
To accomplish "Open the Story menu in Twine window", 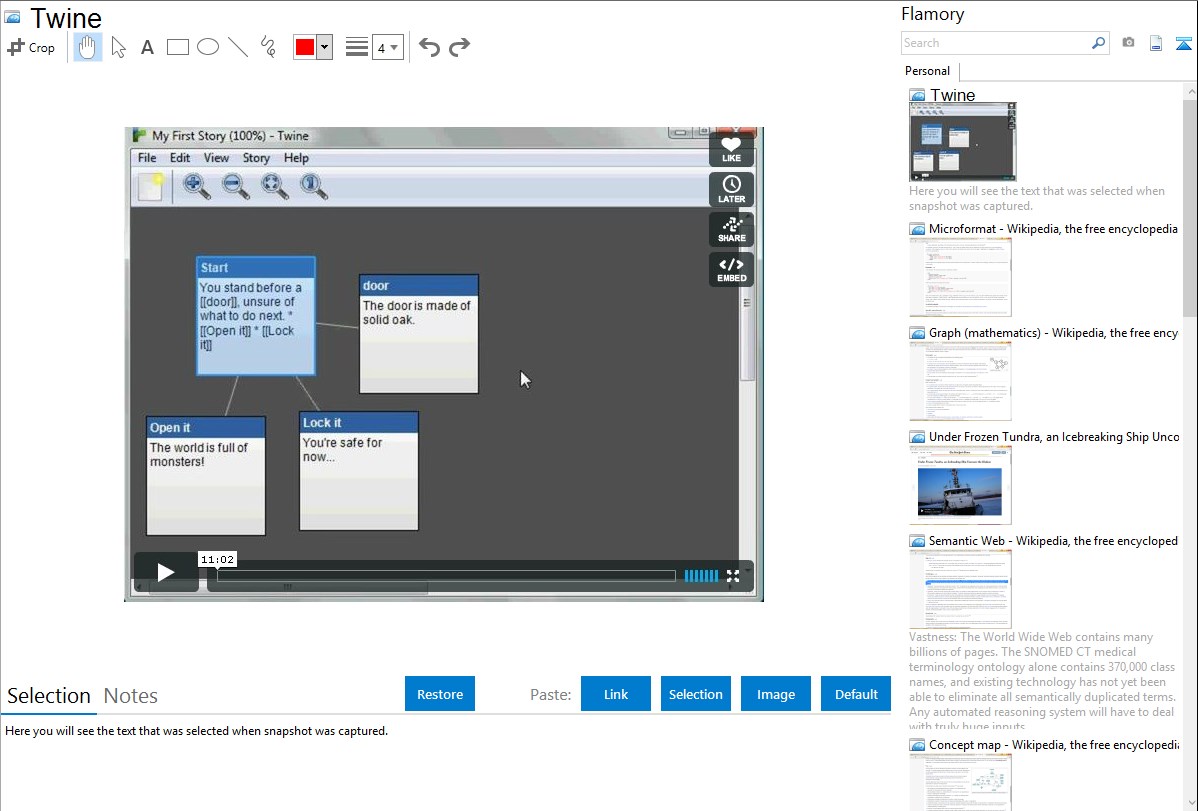I will (256, 158).
